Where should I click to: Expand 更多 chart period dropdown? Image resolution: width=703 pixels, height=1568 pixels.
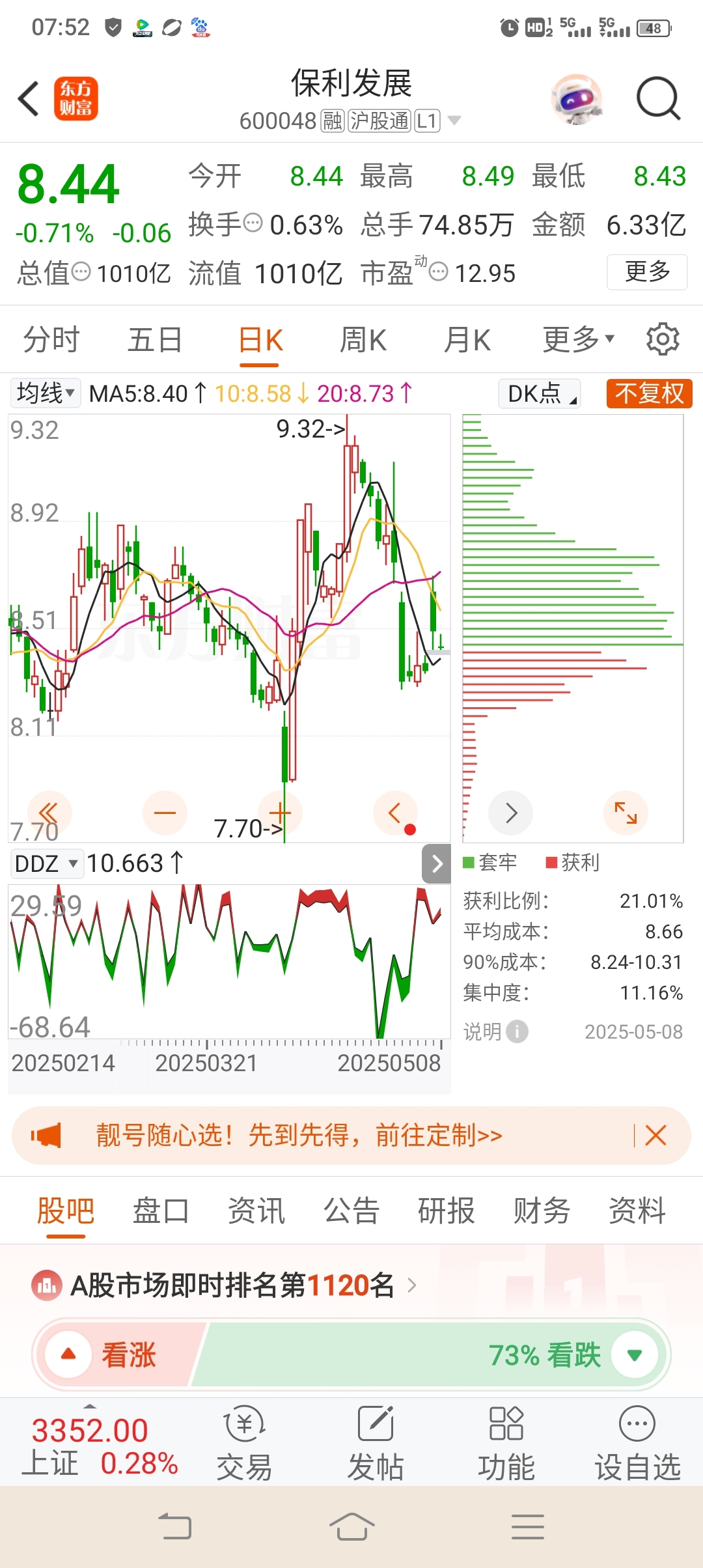click(x=579, y=339)
